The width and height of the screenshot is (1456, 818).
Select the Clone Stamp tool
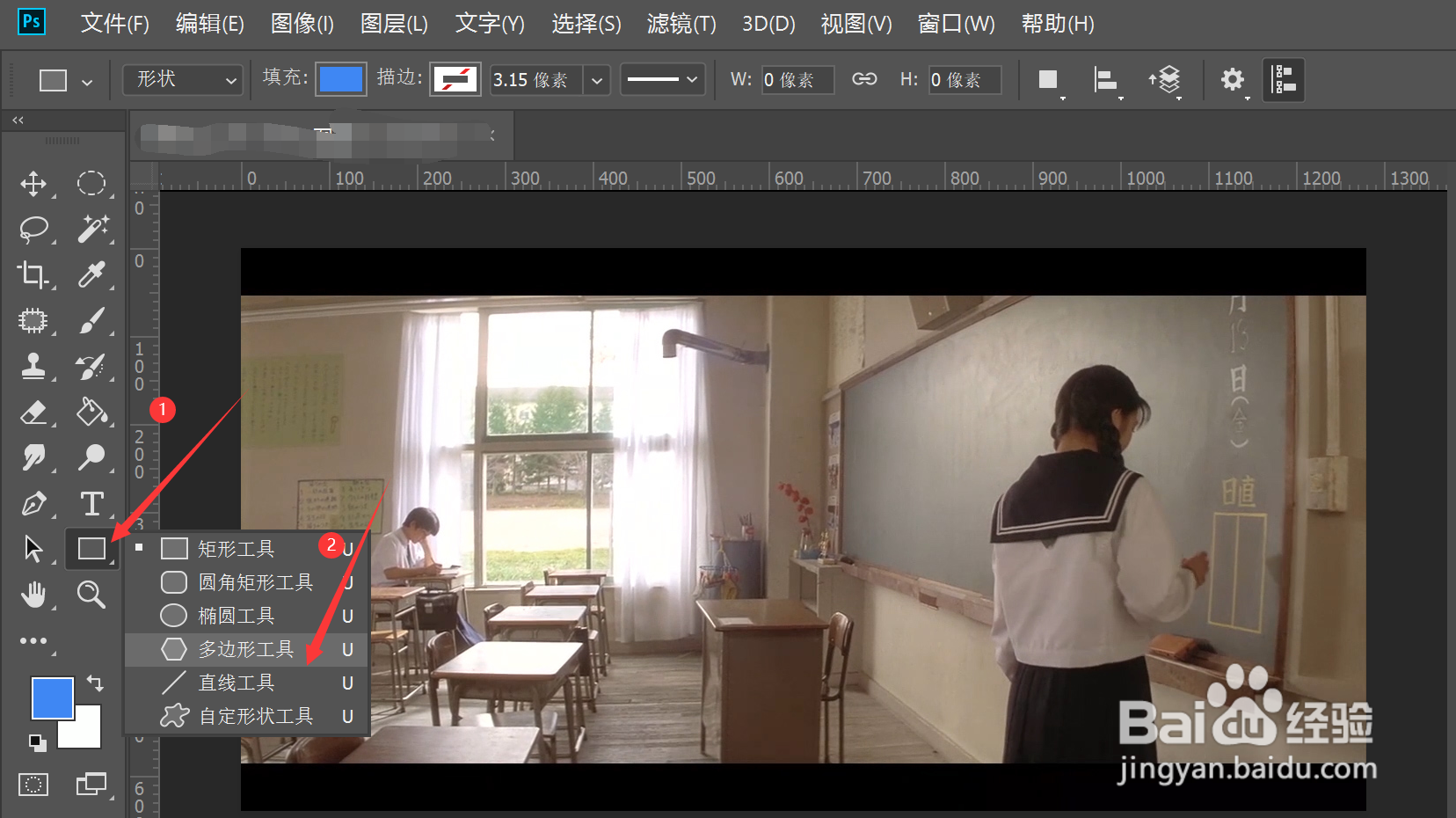(x=33, y=366)
